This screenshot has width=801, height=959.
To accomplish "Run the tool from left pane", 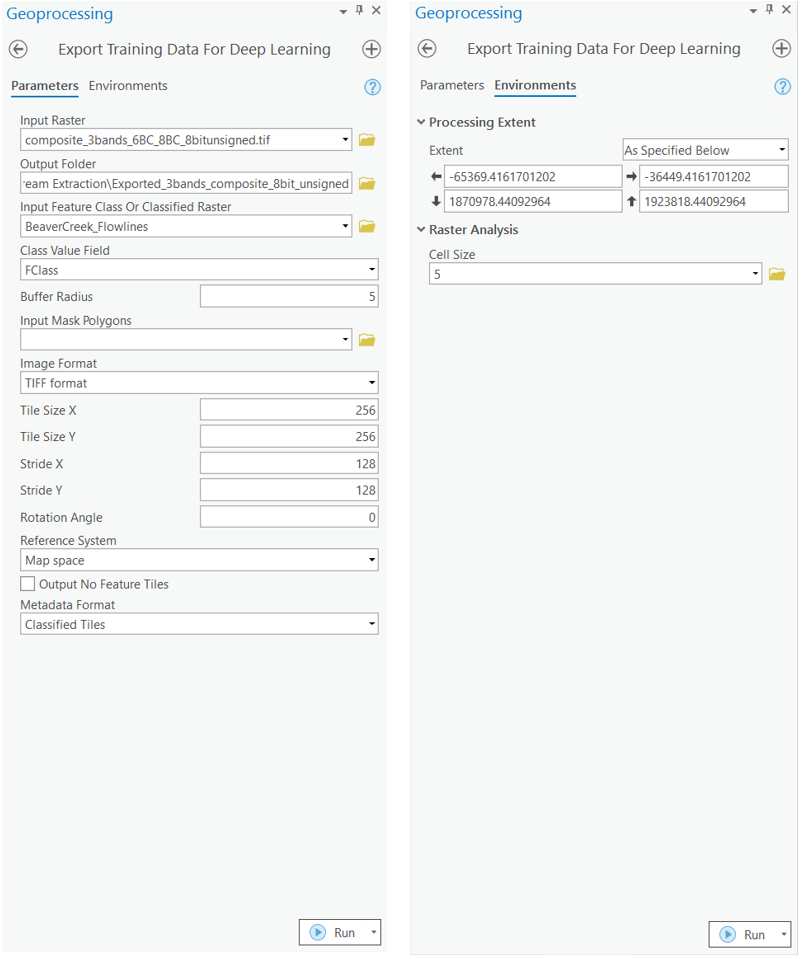I will (334, 932).
